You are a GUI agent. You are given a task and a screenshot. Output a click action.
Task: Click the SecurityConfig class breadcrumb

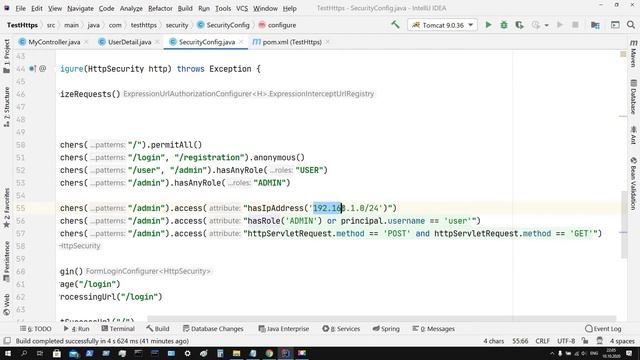(x=223, y=25)
